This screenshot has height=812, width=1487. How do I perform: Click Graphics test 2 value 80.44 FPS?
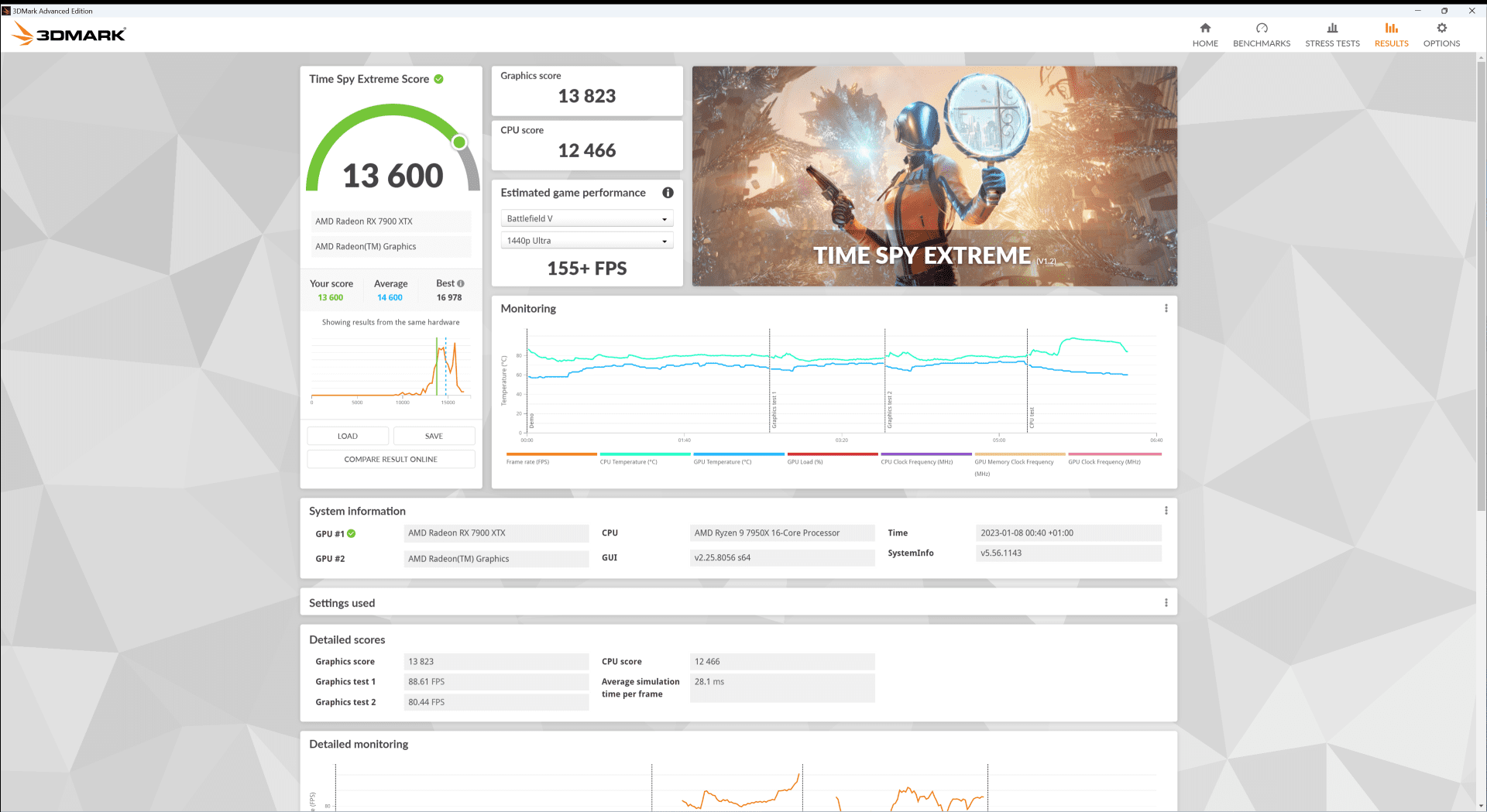(496, 702)
